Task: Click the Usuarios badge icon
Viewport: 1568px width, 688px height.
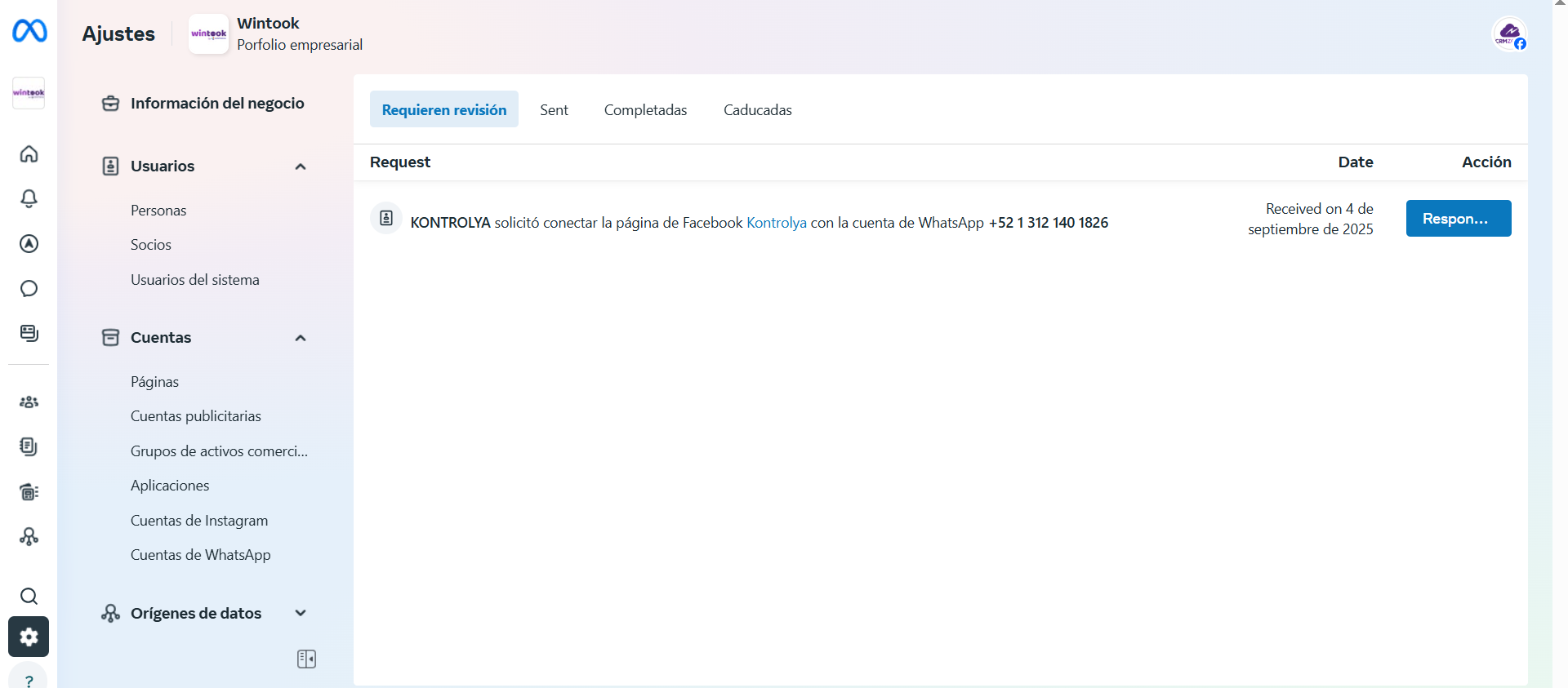Action: [110, 166]
